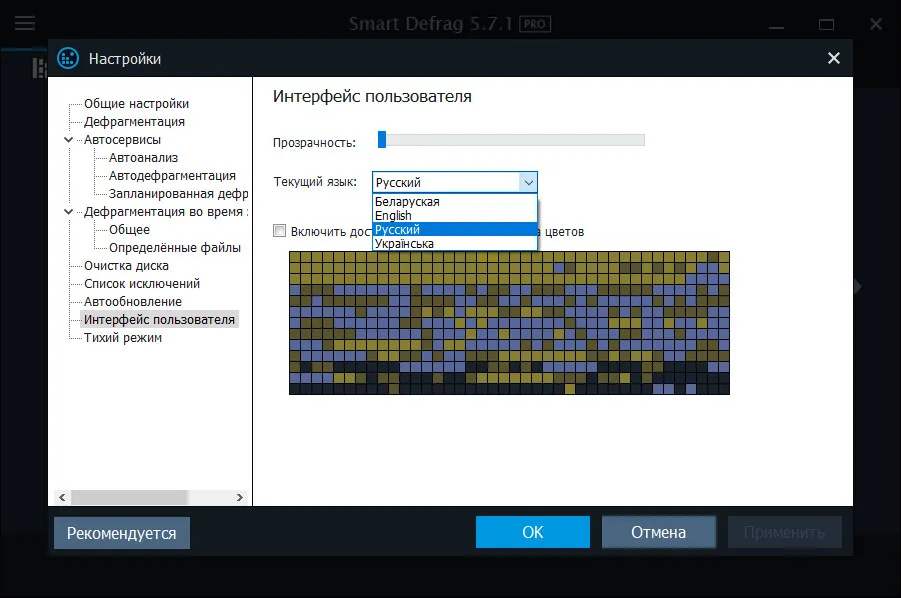Image resolution: width=901 pixels, height=598 pixels.
Task: Go to Очистка диска settings
Action: click(126, 265)
